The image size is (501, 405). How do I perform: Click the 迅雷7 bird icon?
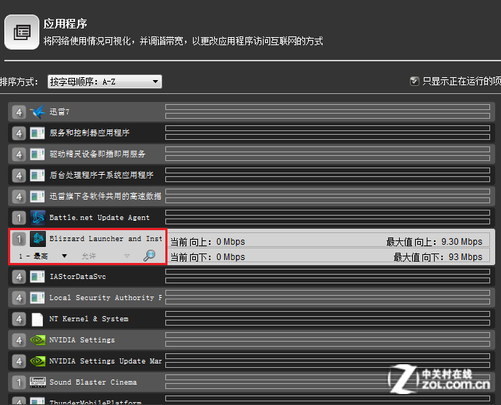(x=37, y=112)
